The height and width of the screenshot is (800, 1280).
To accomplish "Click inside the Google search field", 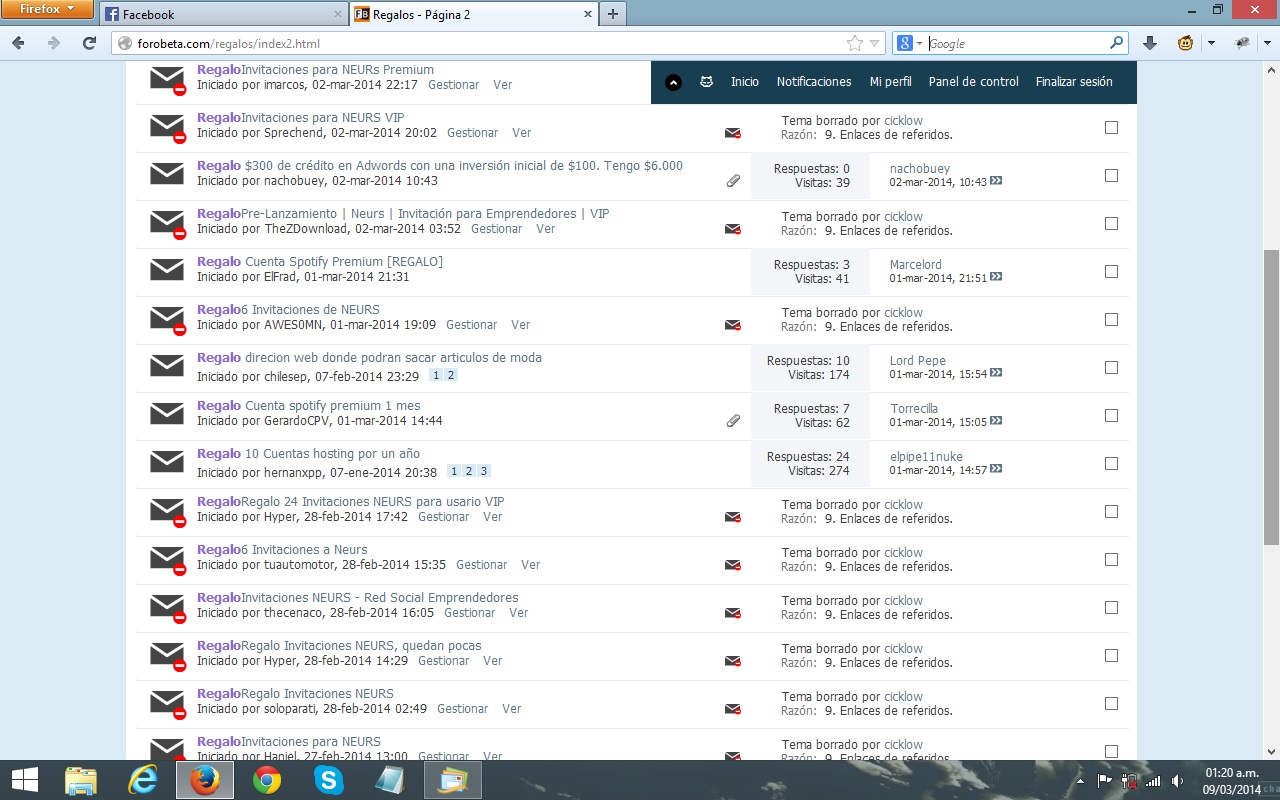I will (x=1015, y=43).
